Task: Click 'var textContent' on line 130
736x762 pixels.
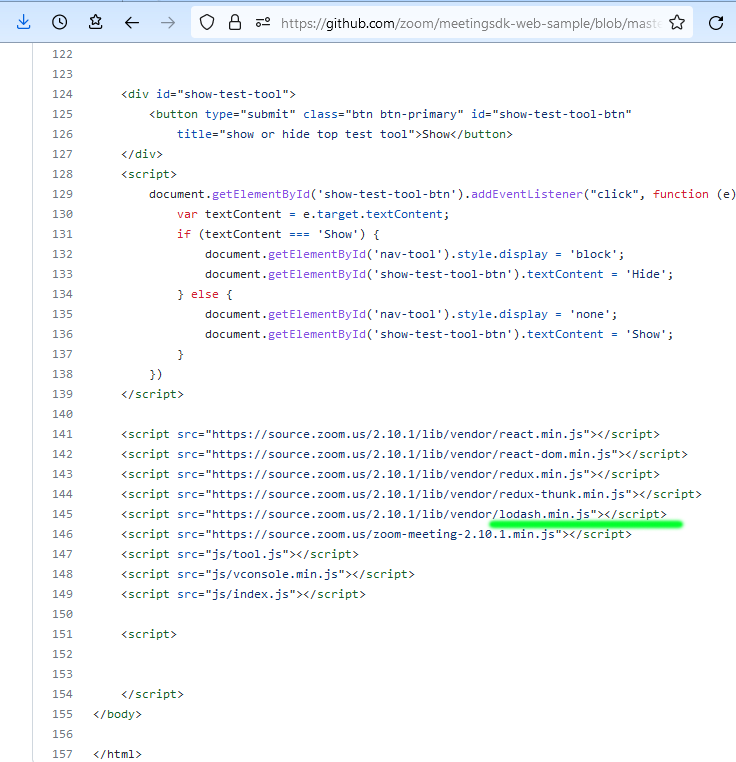Action: pyautogui.click(x=229, y=214)
